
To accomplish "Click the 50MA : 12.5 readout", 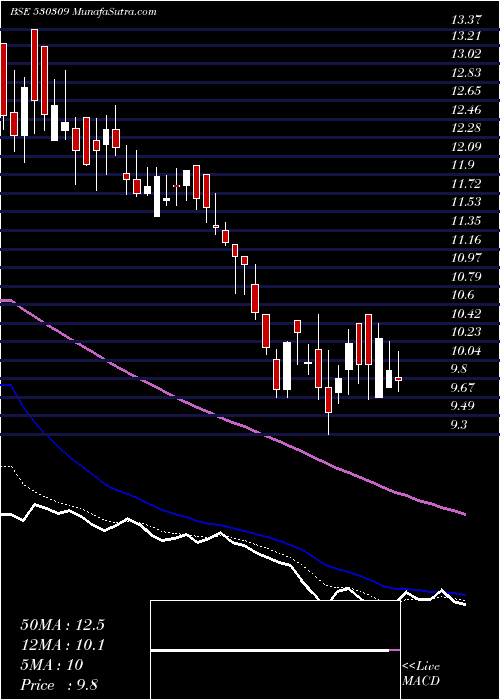I will coord(62,625).
